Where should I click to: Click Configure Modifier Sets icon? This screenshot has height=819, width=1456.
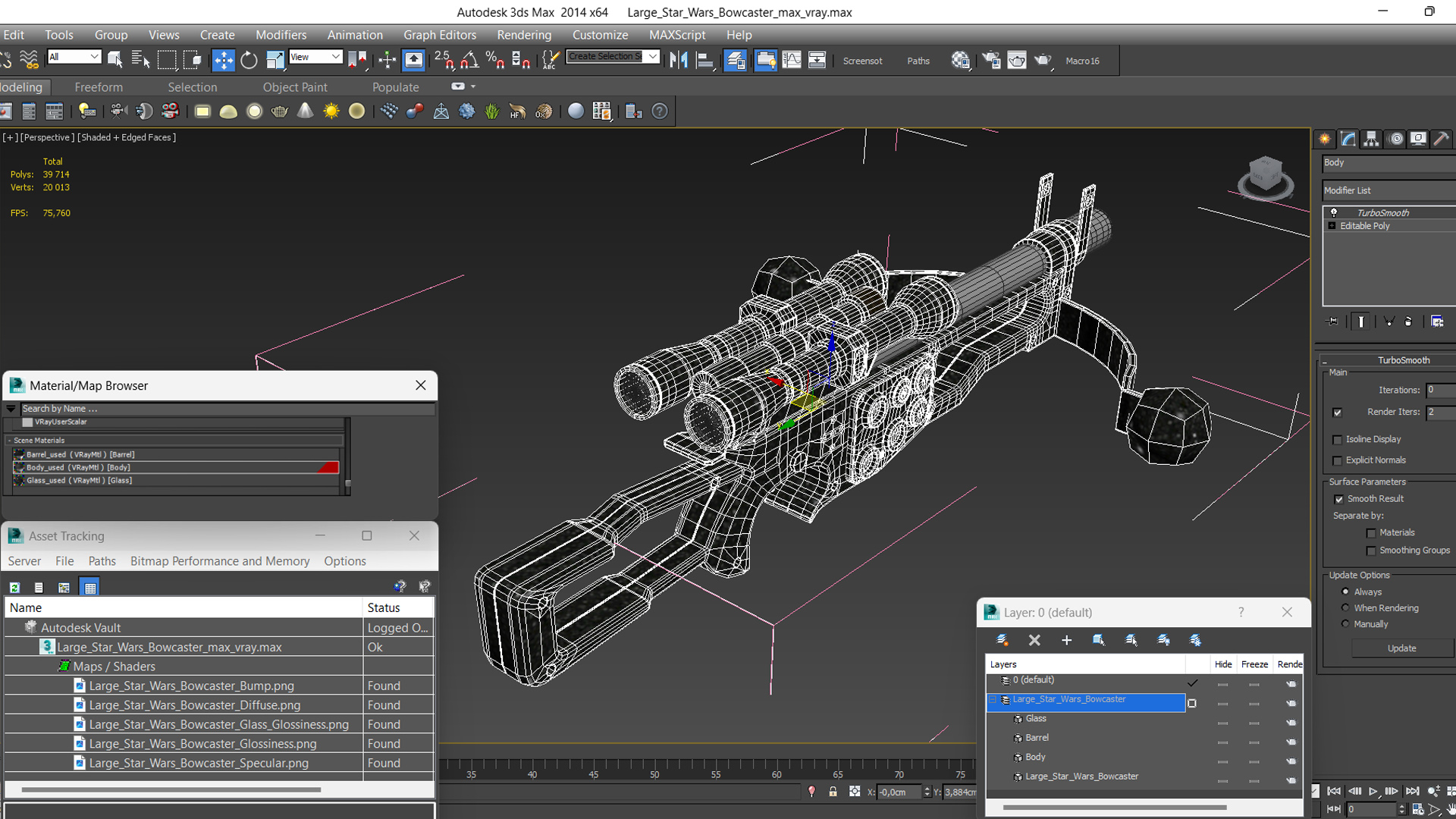point(1437,322)
